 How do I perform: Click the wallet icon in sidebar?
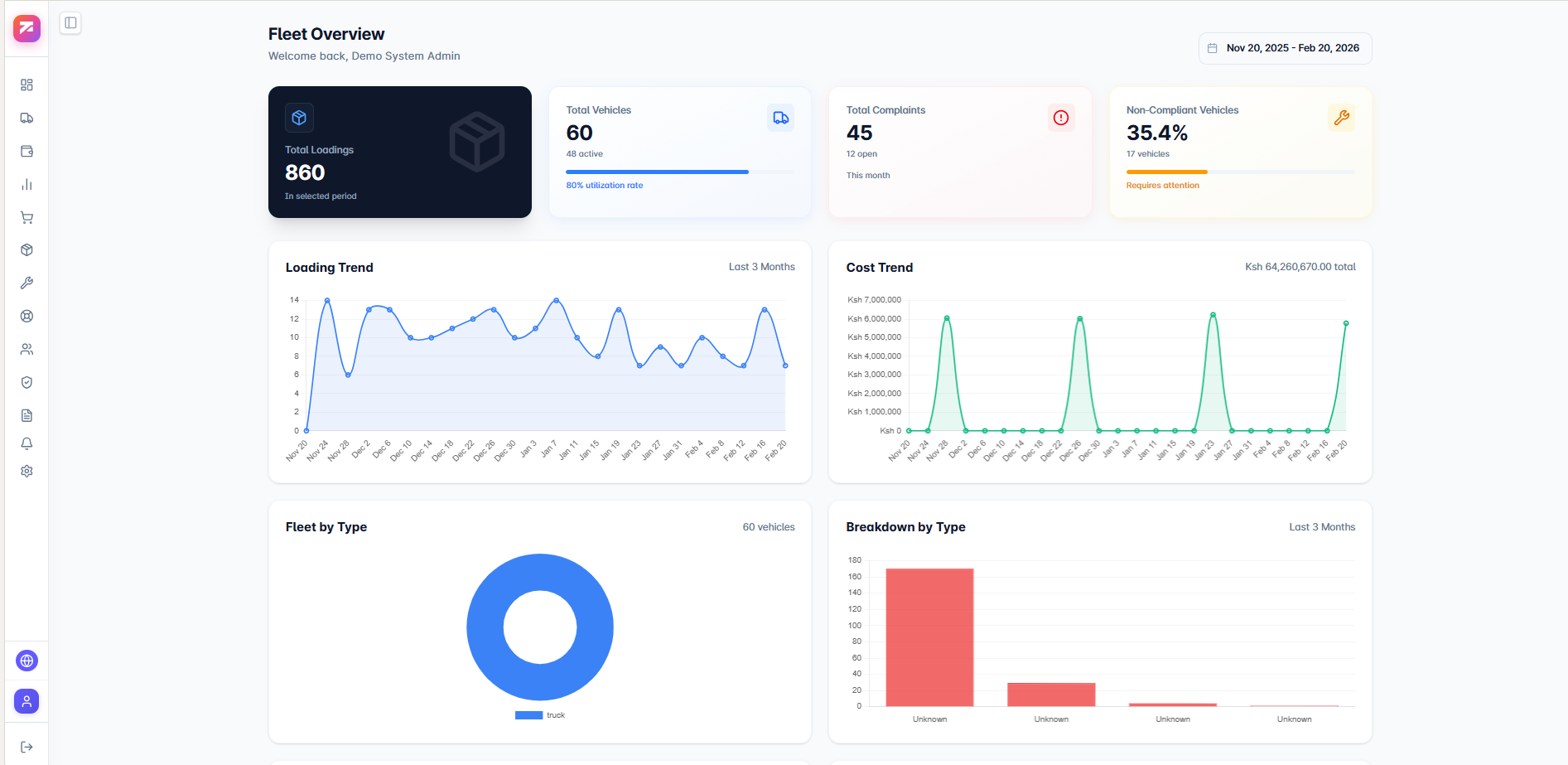[x=27, y=151]
